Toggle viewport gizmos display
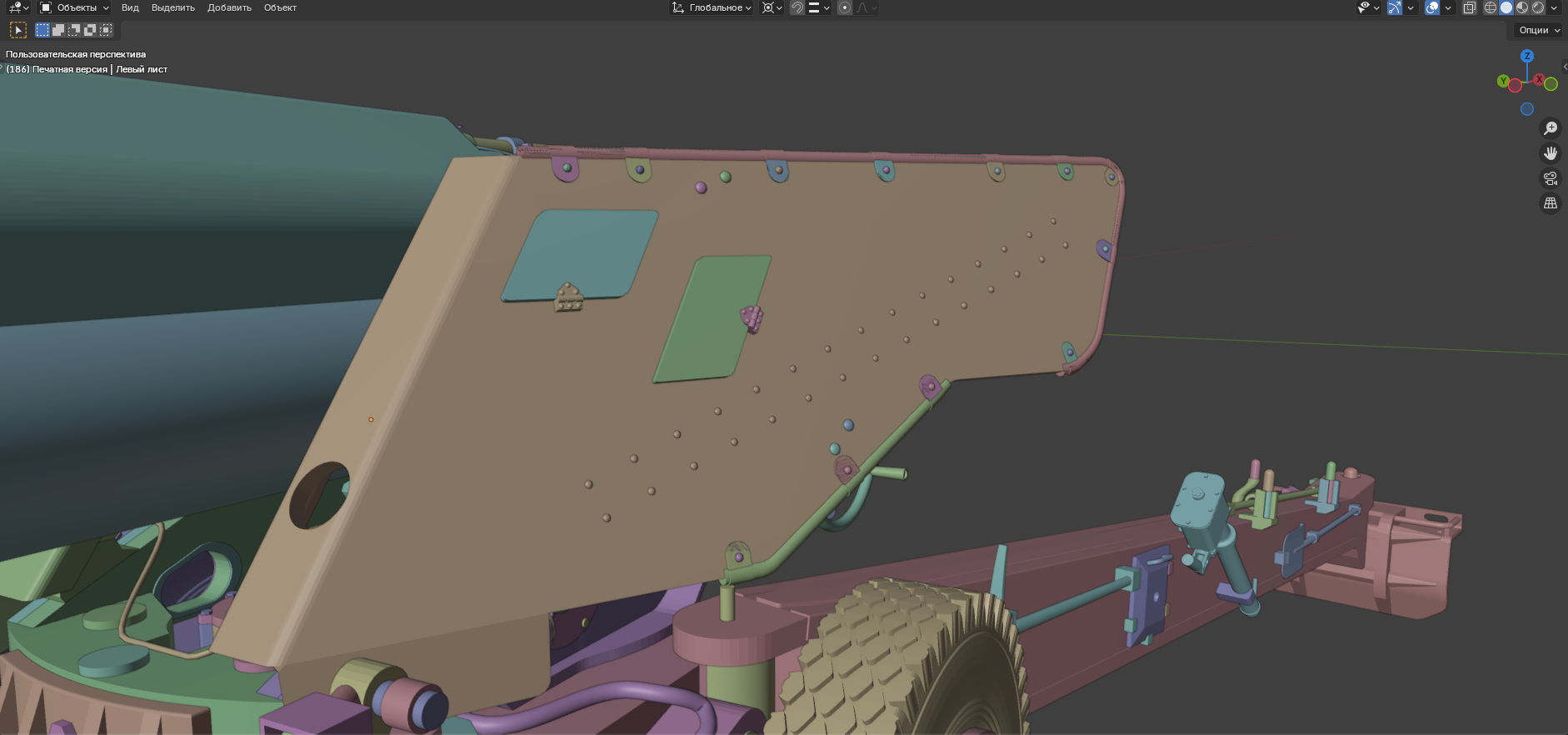 (x=1394, y=7)
